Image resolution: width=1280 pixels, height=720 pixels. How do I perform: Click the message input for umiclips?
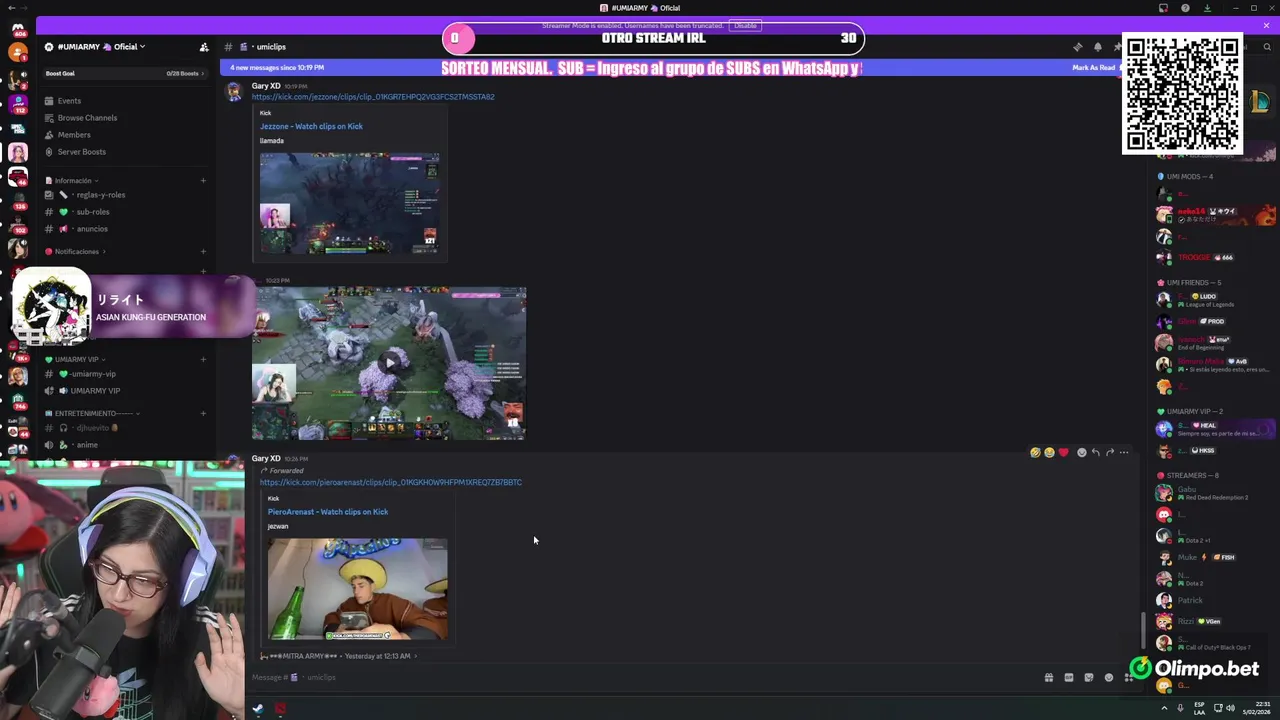pos(640,678)
